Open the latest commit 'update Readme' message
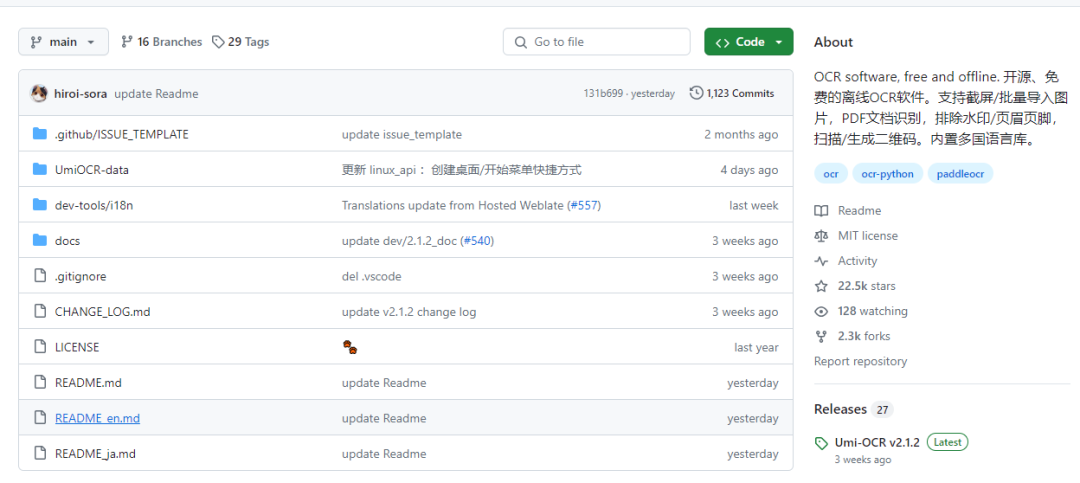This screenshot has width=1080, height=483. [x=156, y=94]
